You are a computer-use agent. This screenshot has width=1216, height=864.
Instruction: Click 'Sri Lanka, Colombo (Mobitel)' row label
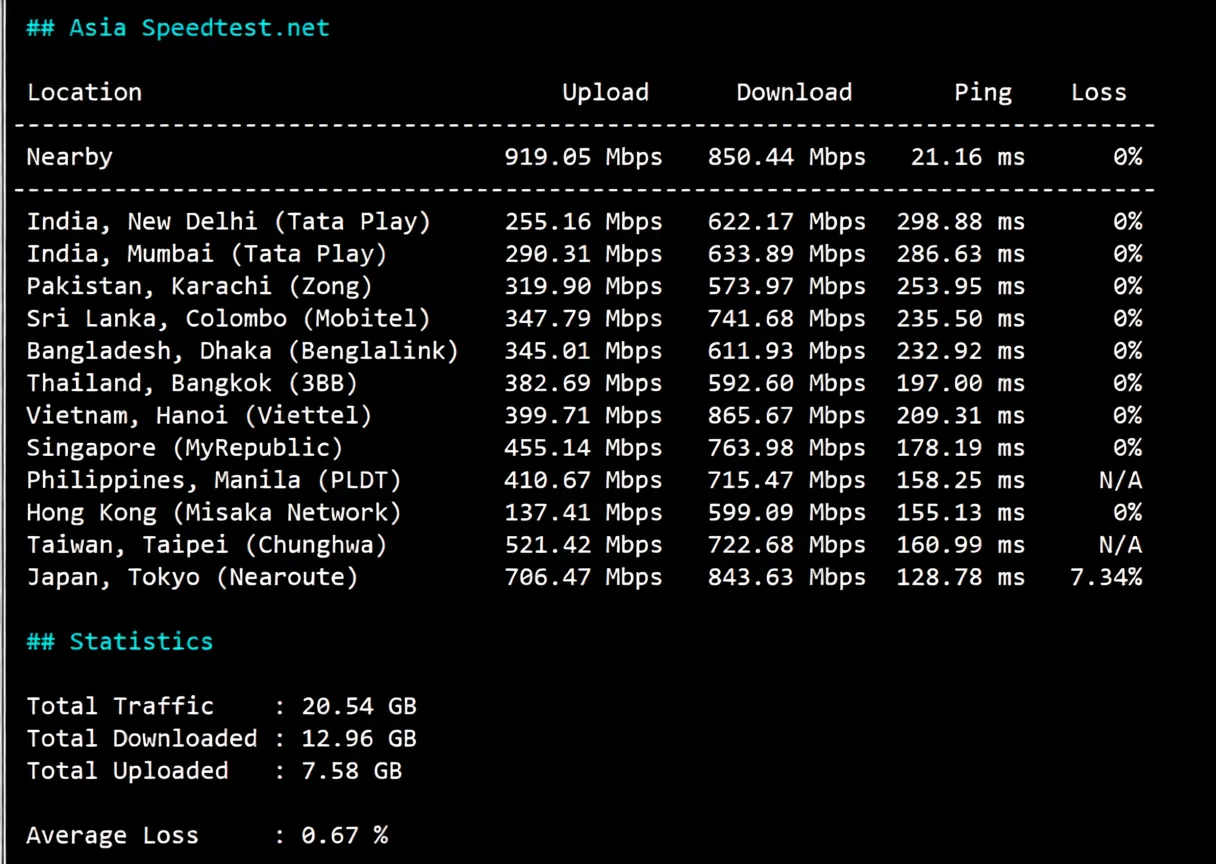tap(229, 319)
